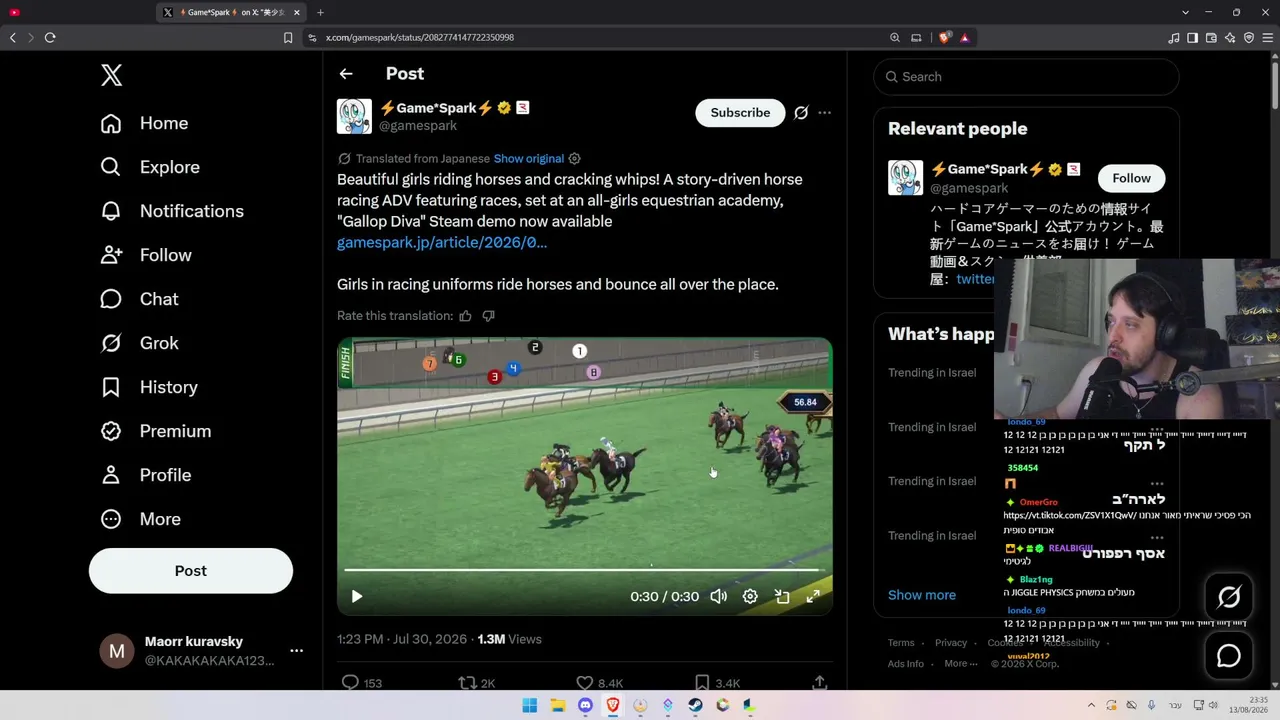Expand the tab search dropdown arrow
This screenshot has width=1280, height=720.
[1185, 12]
